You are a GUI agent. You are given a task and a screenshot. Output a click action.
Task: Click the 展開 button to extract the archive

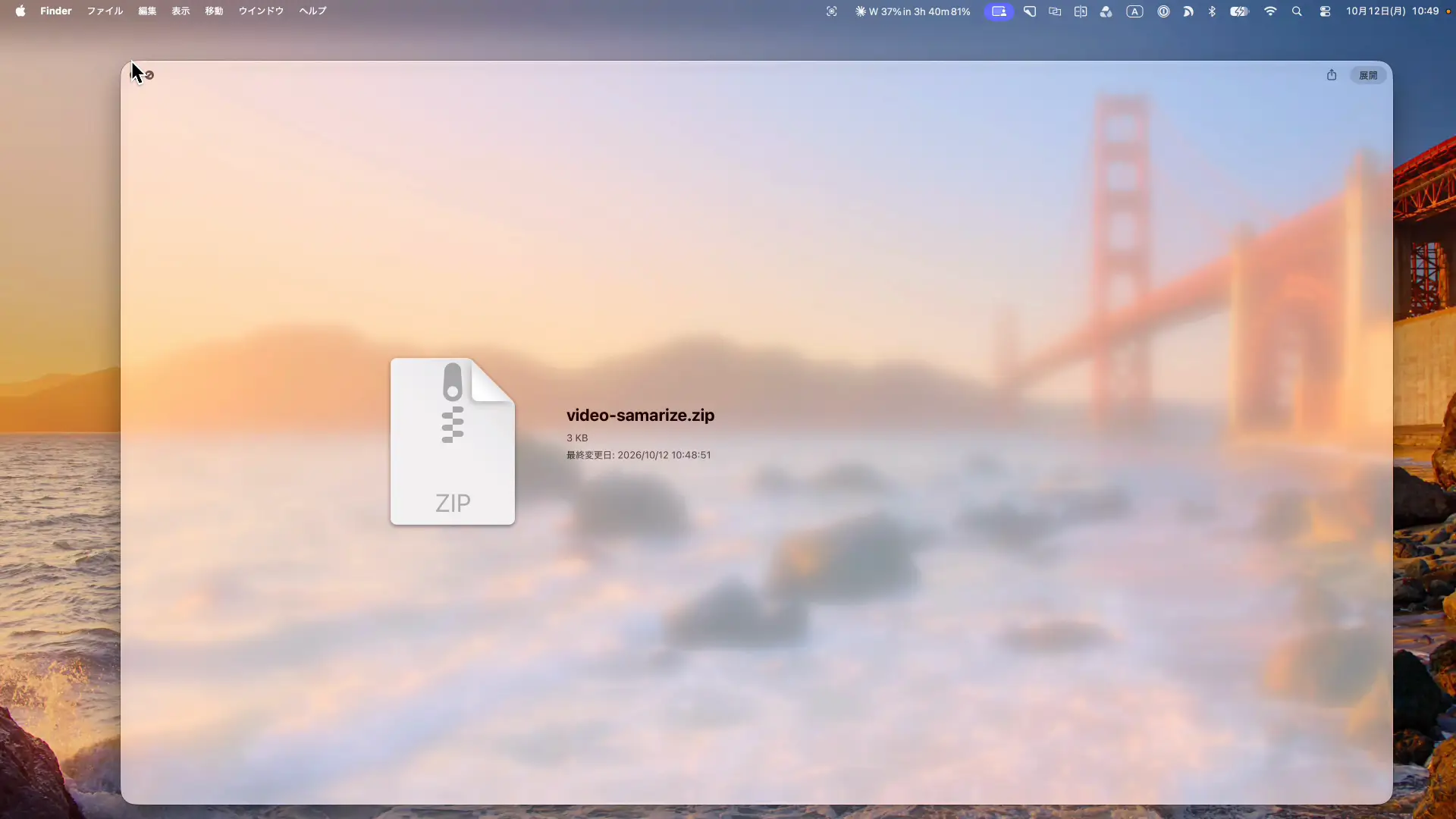click(1368, 75)
